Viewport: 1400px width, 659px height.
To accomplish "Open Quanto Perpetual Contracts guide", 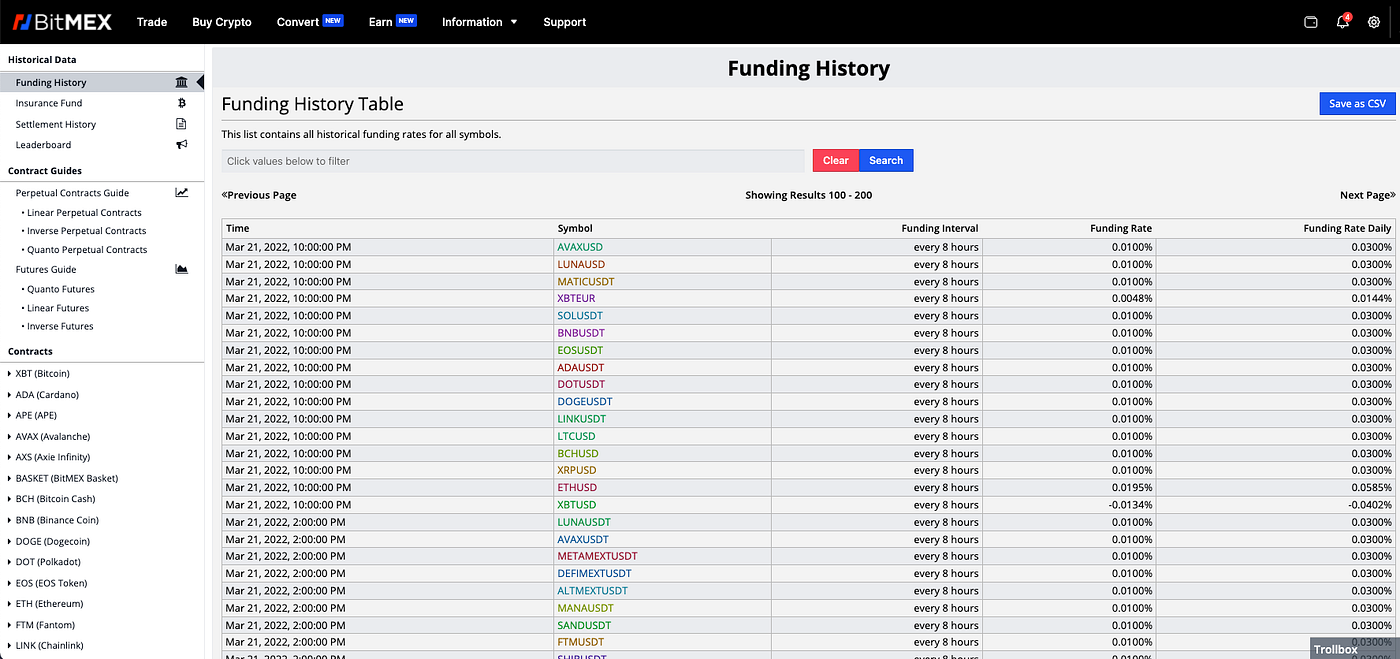I will pos(87,250).
